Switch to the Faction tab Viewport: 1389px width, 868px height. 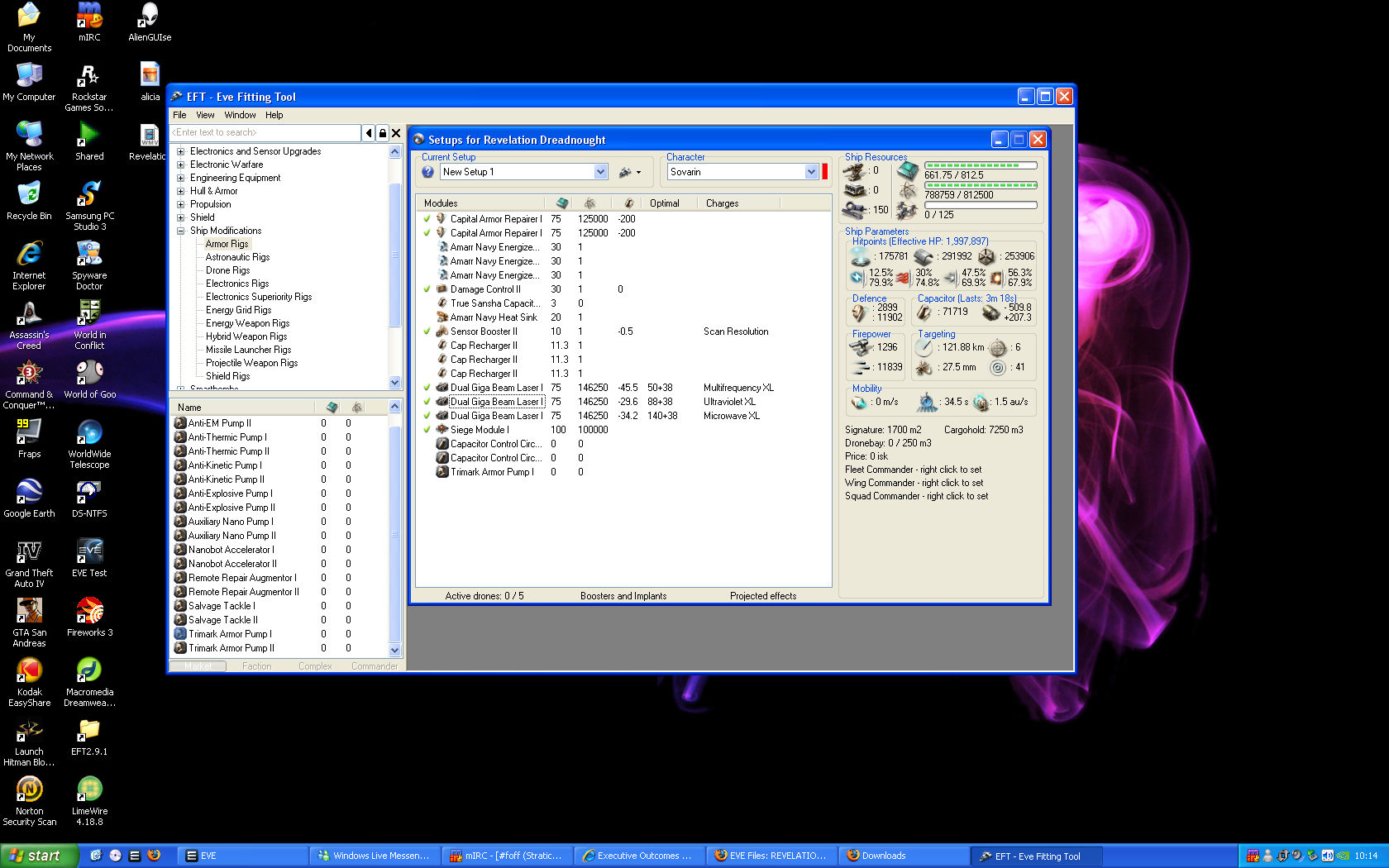point(256,666)
